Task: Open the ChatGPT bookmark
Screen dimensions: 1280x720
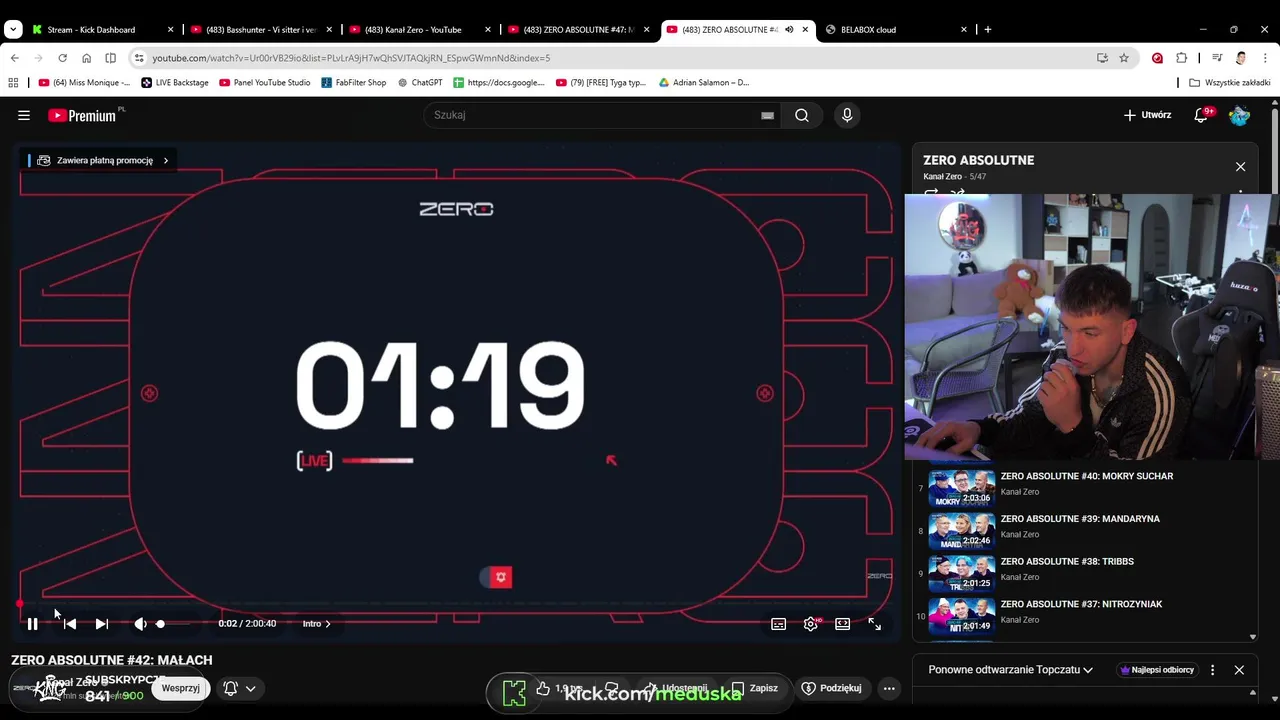Action: [x=420, y=83]
